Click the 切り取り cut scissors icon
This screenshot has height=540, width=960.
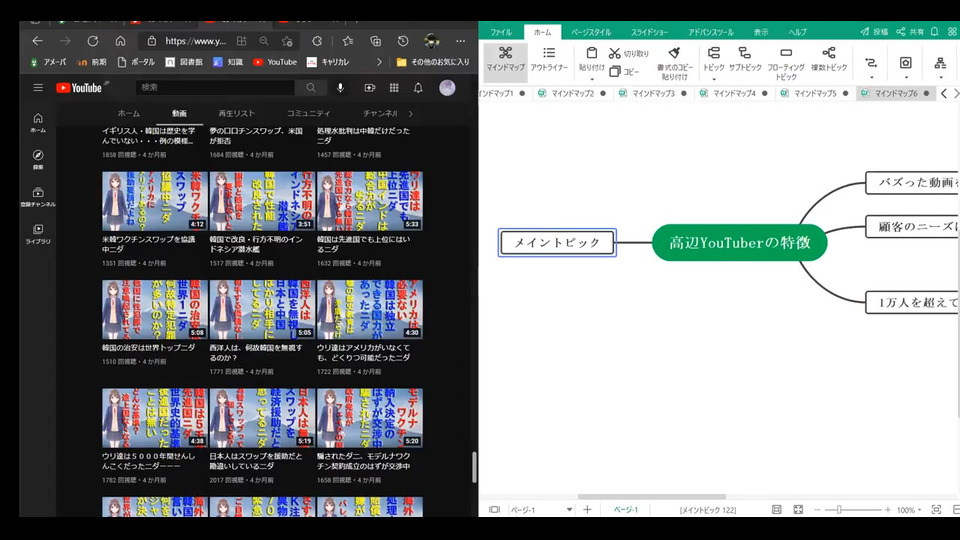pos(615,54)
